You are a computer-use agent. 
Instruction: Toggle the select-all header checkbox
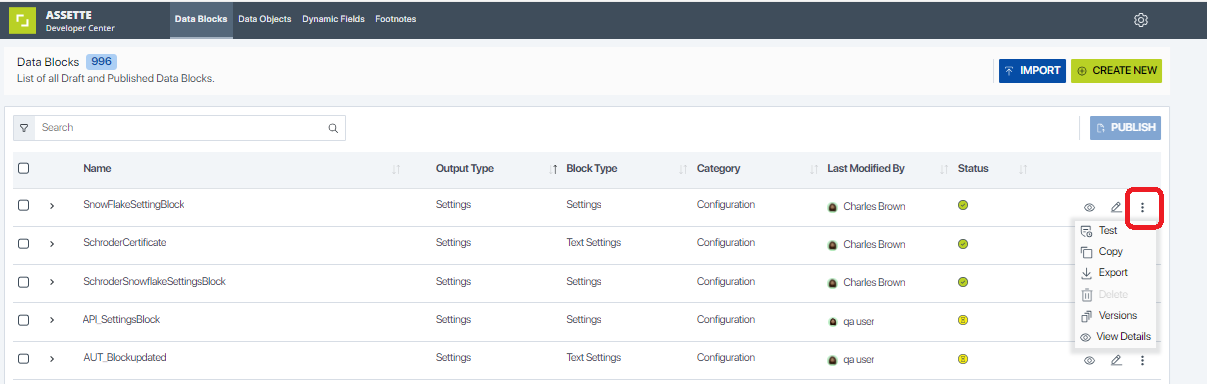23,168
